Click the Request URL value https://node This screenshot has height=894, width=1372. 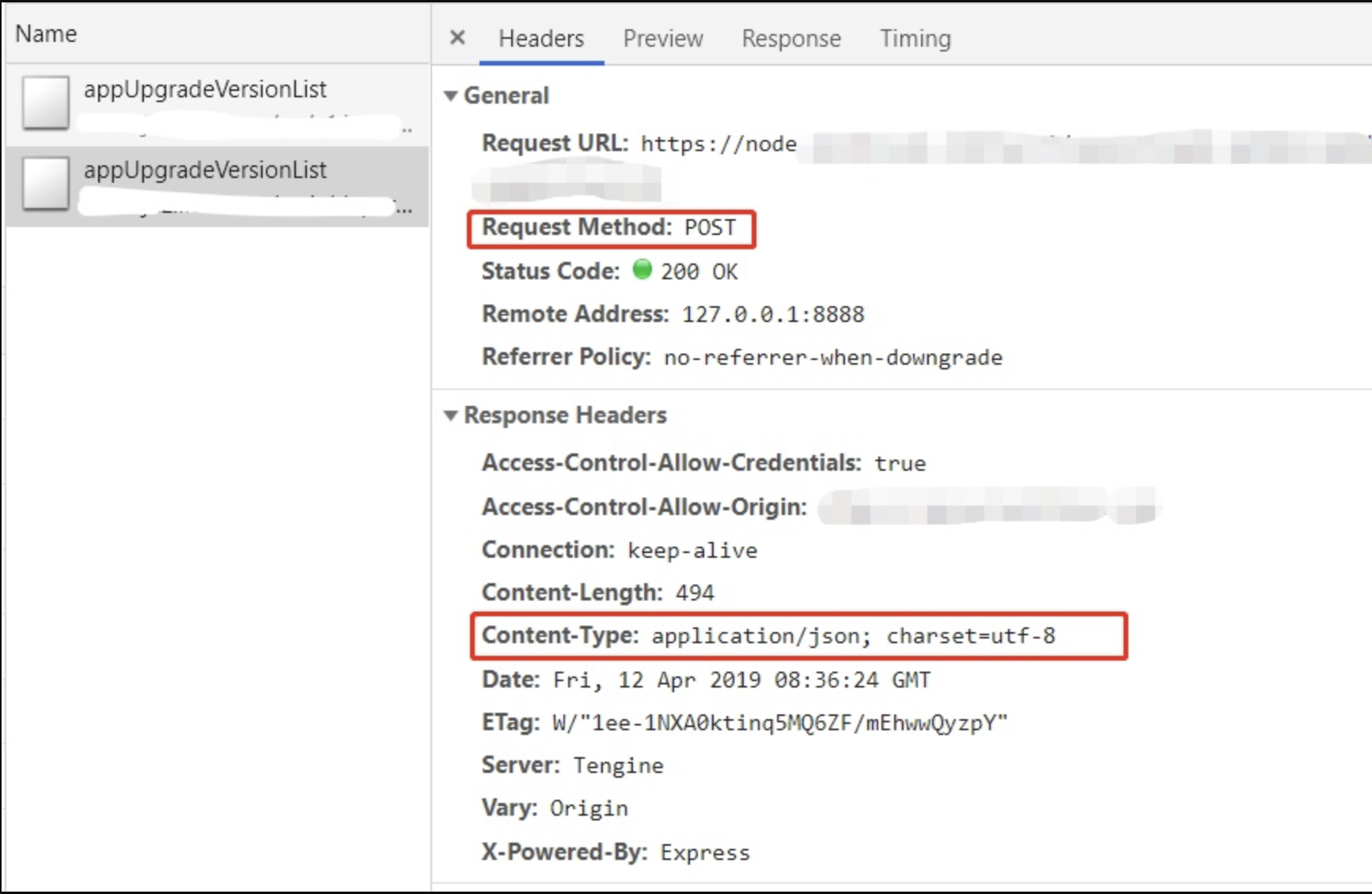718,144
